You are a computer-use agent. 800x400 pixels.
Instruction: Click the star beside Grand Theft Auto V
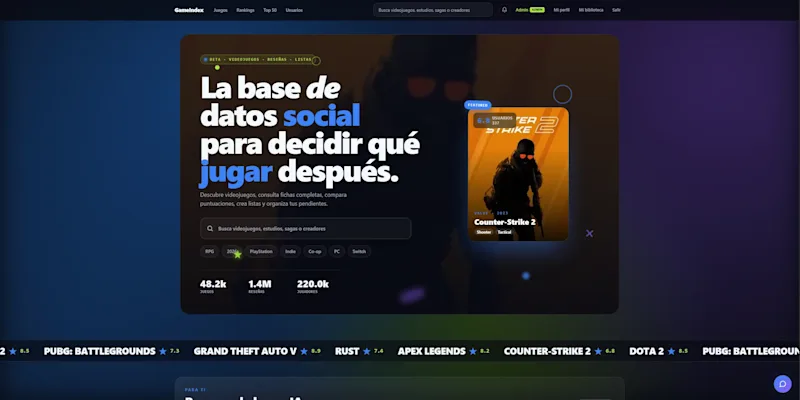[x=304, y=351]
